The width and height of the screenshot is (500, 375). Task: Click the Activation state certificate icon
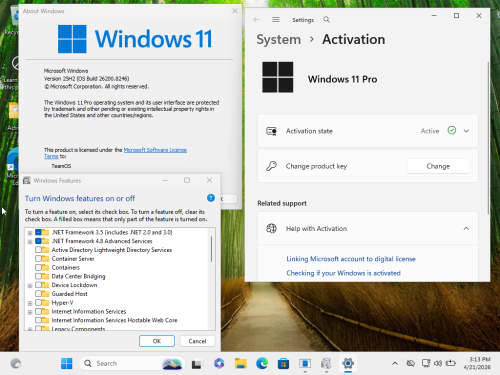(271, 131)
